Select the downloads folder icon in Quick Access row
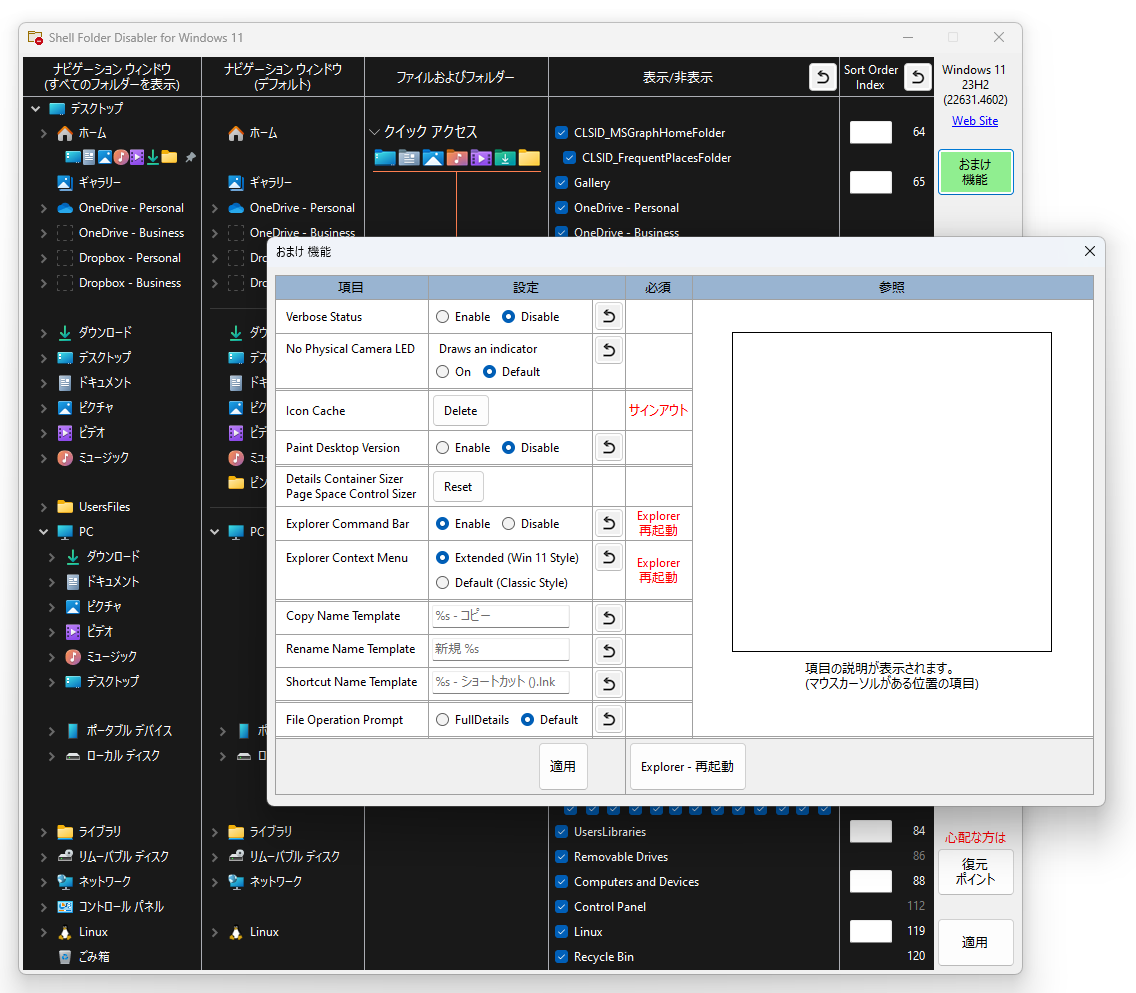Screen dimensions: 1136x993 (x=506, y=158)
